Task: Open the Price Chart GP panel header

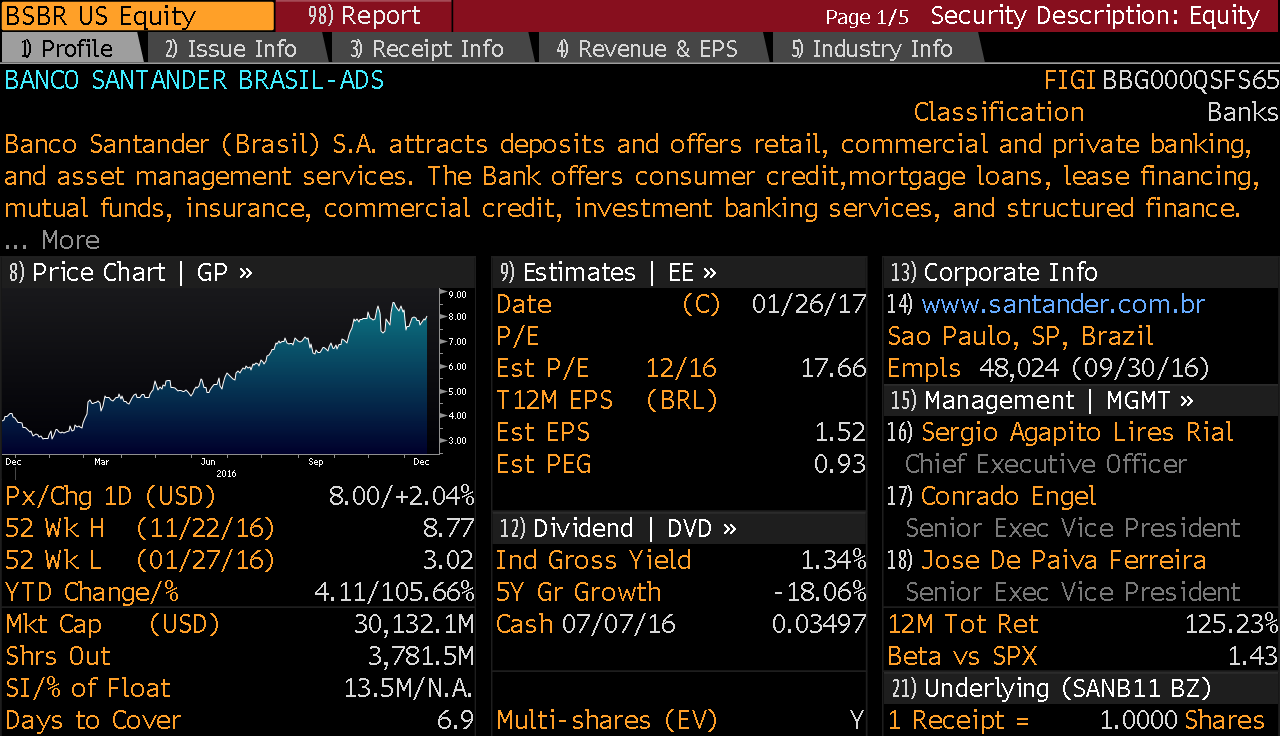Action: coord(130,273)
